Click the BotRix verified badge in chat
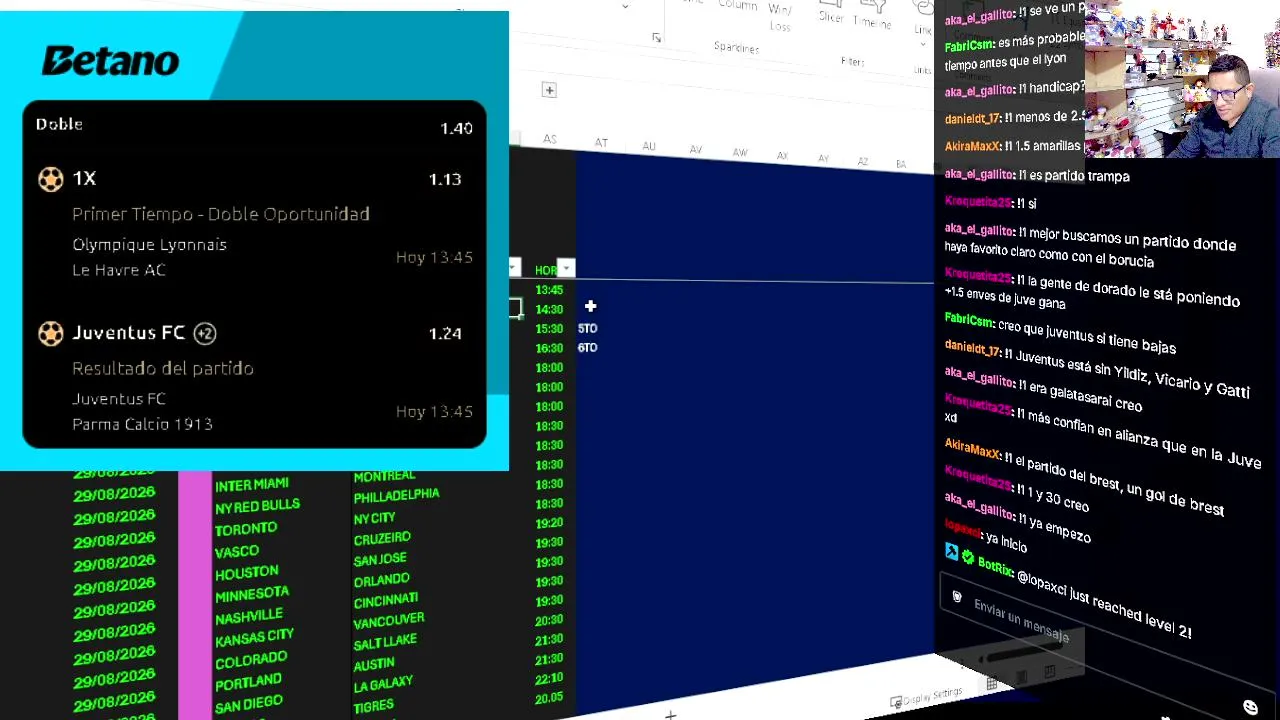The width and height of the screenshot is (1280, 720). point(967,556)
